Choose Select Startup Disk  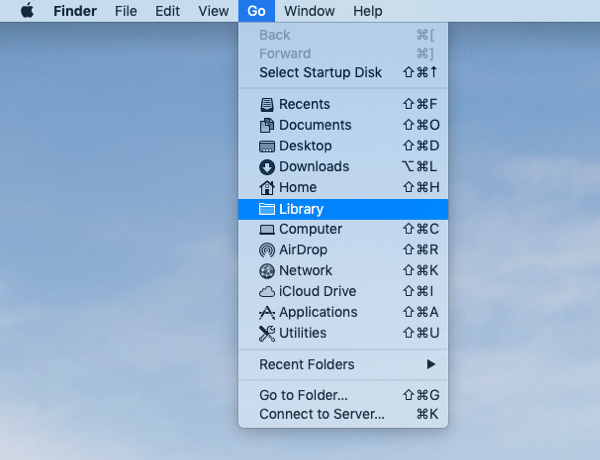[343, 72]
